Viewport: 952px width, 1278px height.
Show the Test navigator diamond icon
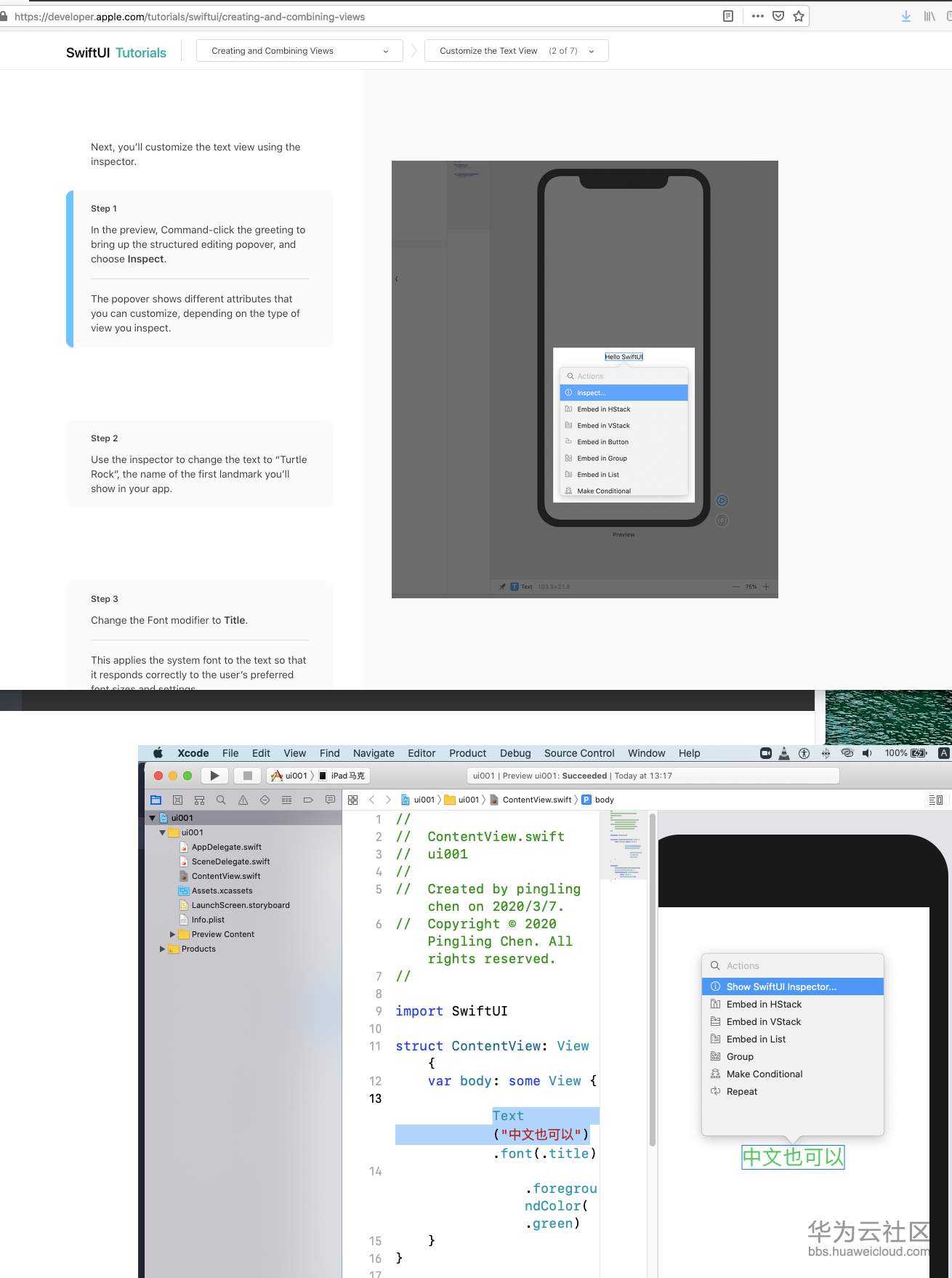tap(265, 800)
